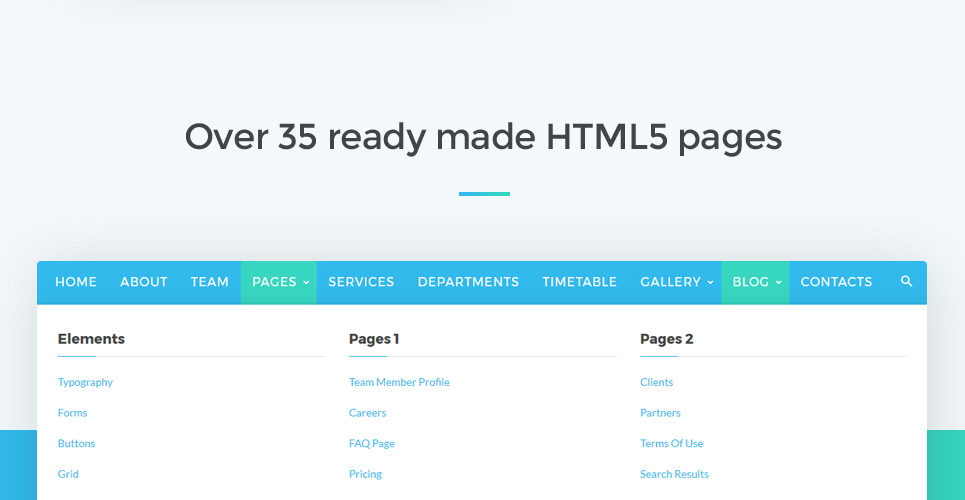Viewport: 965px width, 500px height.
Task: Click the Grid link
Action: [x=68, y=474]
